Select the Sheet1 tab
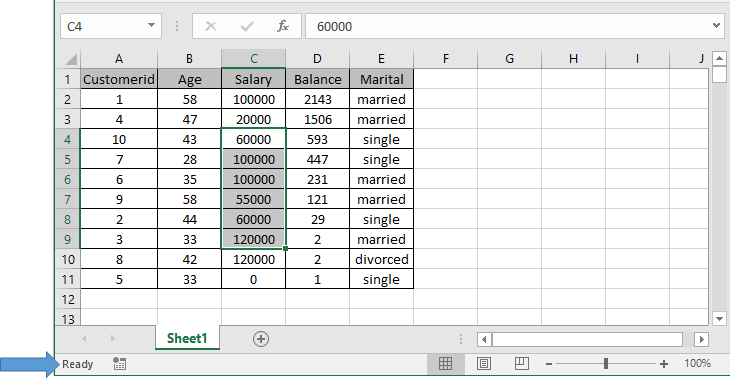730x379 pixels. coord(187,338)
